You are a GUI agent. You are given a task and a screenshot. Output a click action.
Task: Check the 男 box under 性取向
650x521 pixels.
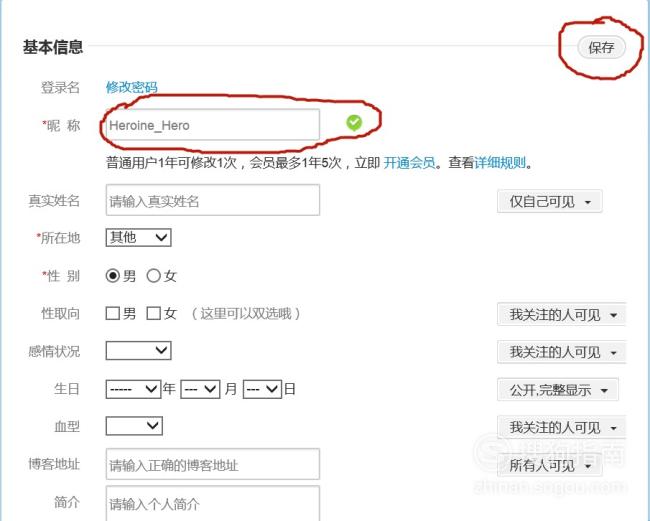[113, 313]
